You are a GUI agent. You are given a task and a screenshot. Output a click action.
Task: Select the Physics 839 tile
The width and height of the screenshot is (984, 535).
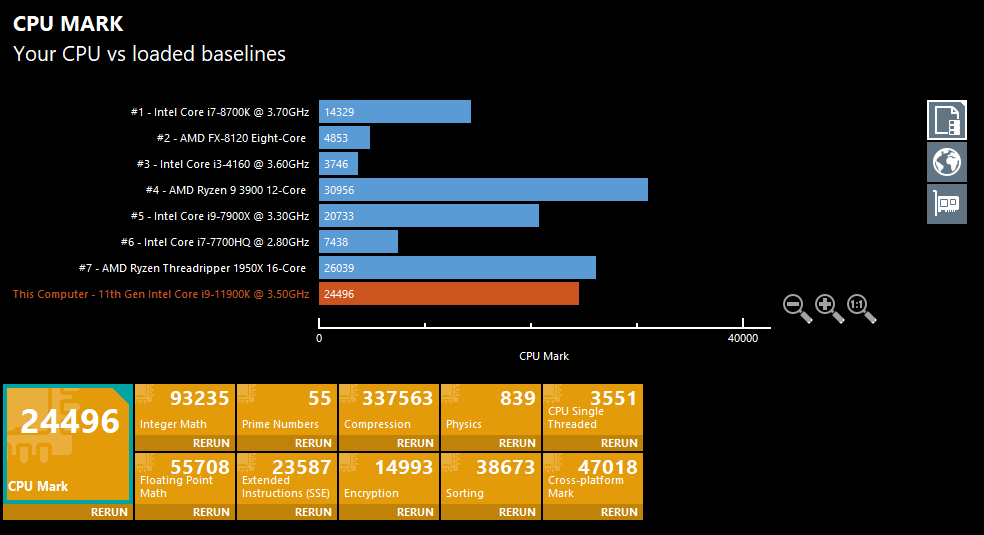pos(491,410)
